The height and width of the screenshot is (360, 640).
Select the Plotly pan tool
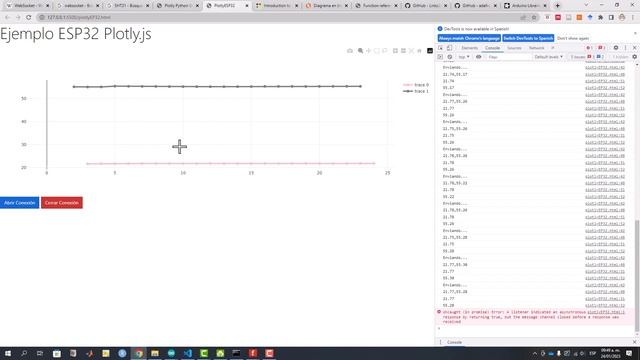pos(368,51)
